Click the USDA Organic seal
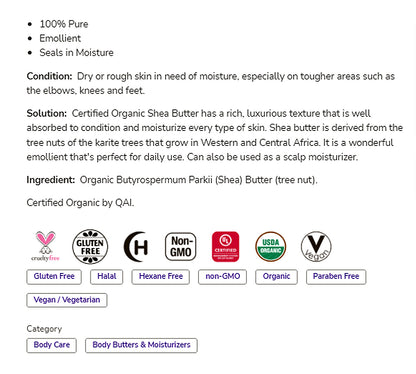This screenshot has height=374, width=416. click(271, 247)
